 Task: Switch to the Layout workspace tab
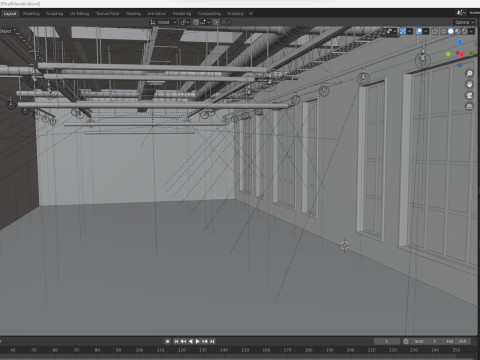(10, 14)
